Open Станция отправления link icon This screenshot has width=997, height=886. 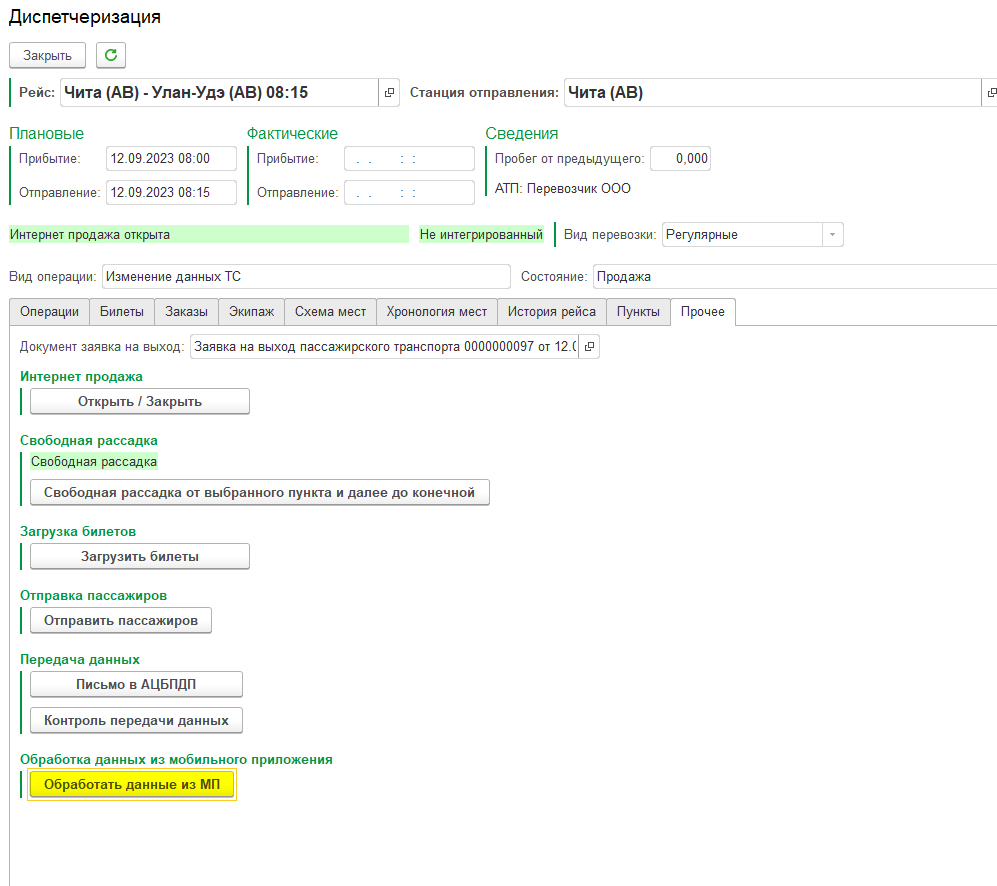(x=990, y=93)
